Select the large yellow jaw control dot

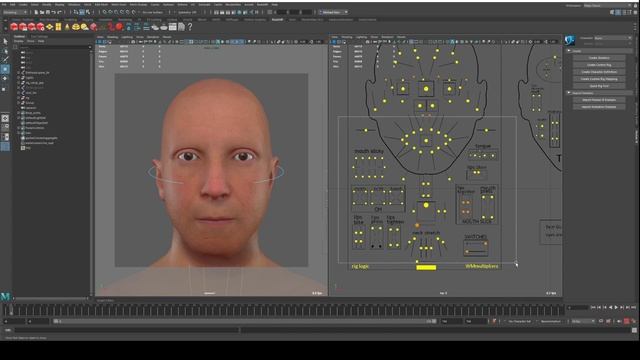click(x=426, y=205)
